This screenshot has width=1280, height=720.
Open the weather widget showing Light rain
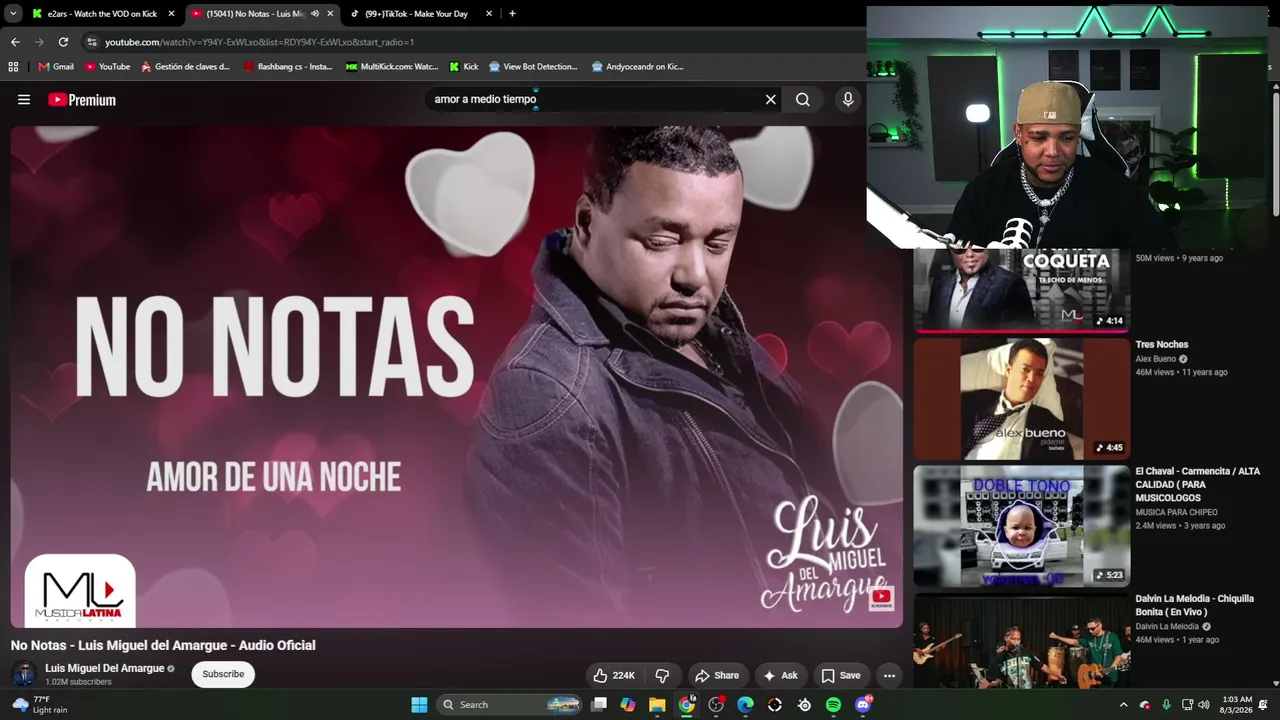coord(40,705)
